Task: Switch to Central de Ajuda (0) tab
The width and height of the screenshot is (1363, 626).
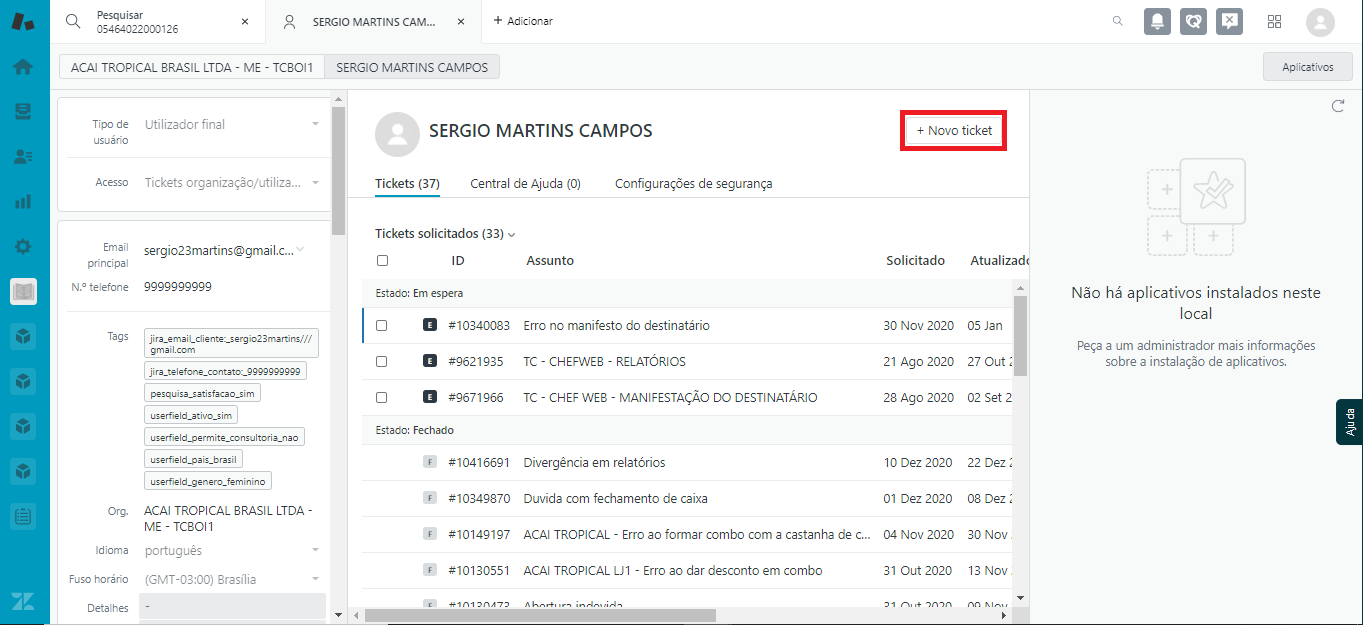Action: (525, 184)
